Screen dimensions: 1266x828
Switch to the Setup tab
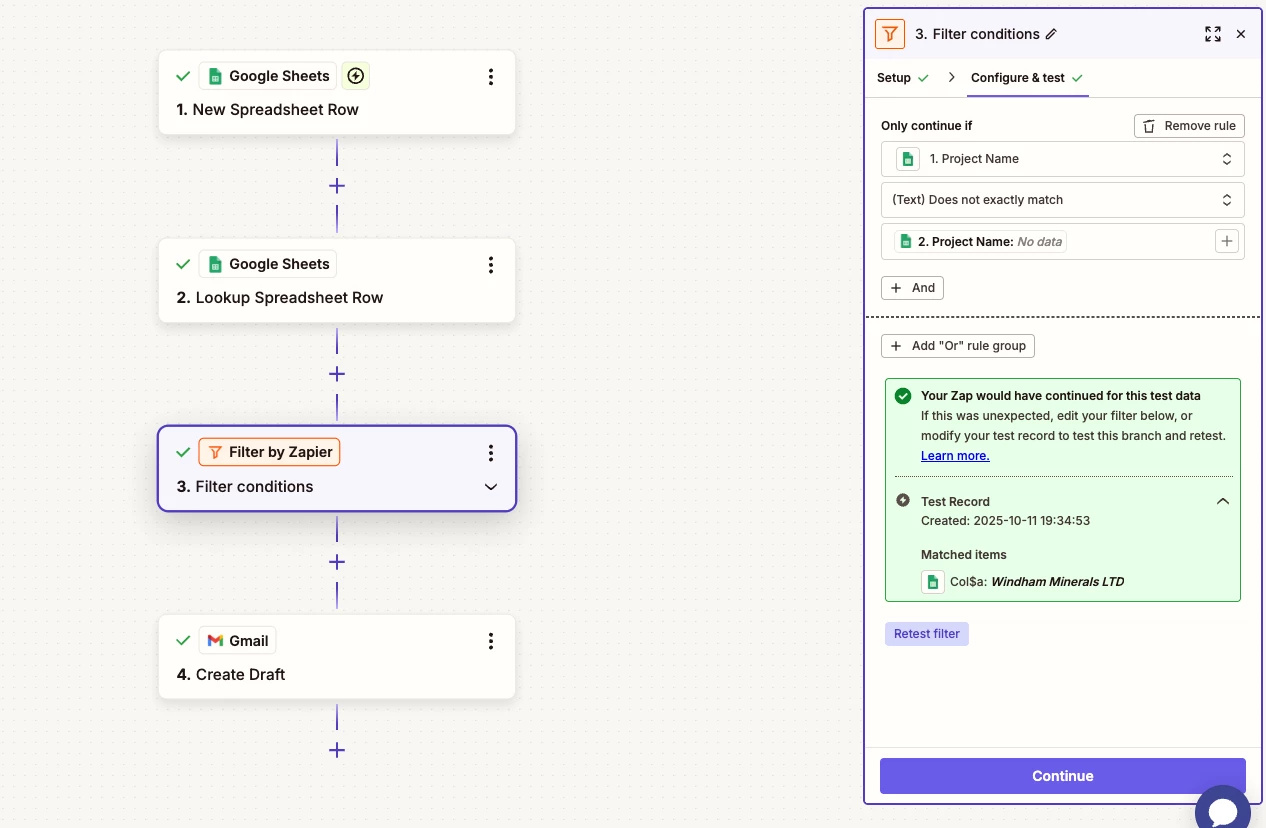pyautogui.click(x=903, y=78)
